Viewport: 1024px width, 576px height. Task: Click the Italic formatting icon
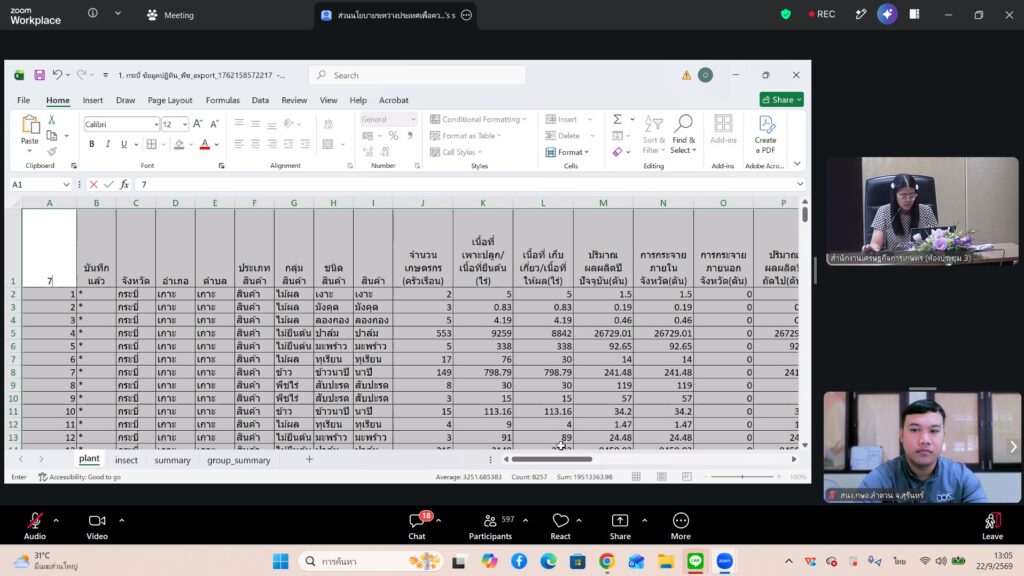click(x=108, y=144)
